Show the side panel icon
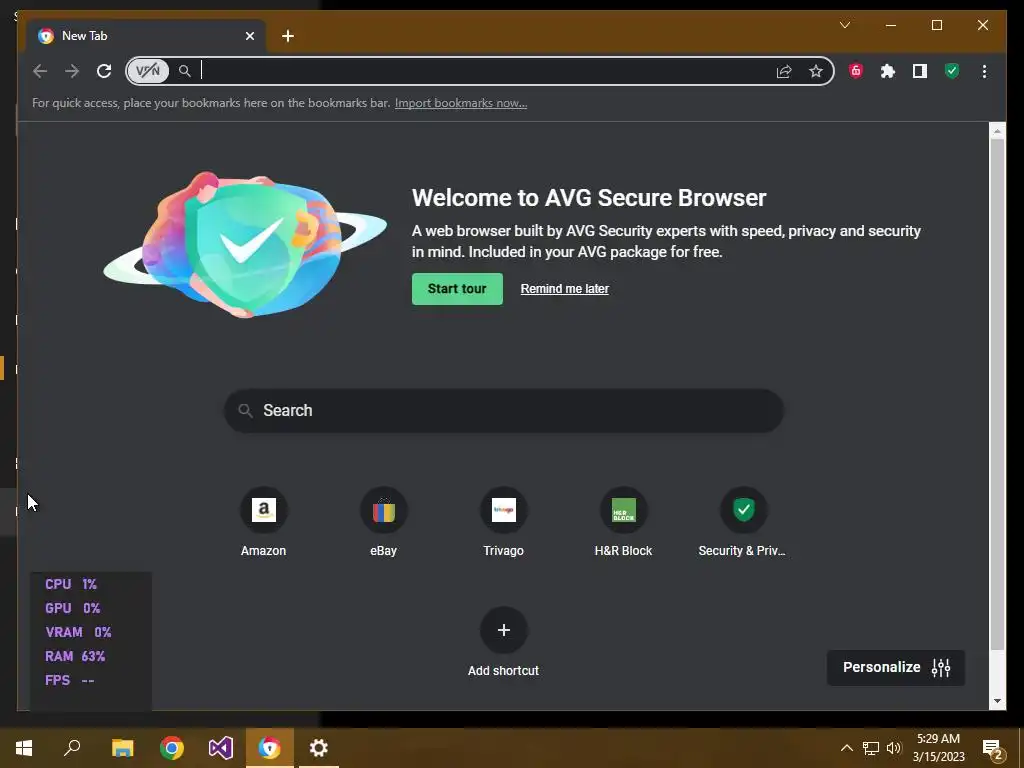1024x768 pixels. tap(920, 71)
